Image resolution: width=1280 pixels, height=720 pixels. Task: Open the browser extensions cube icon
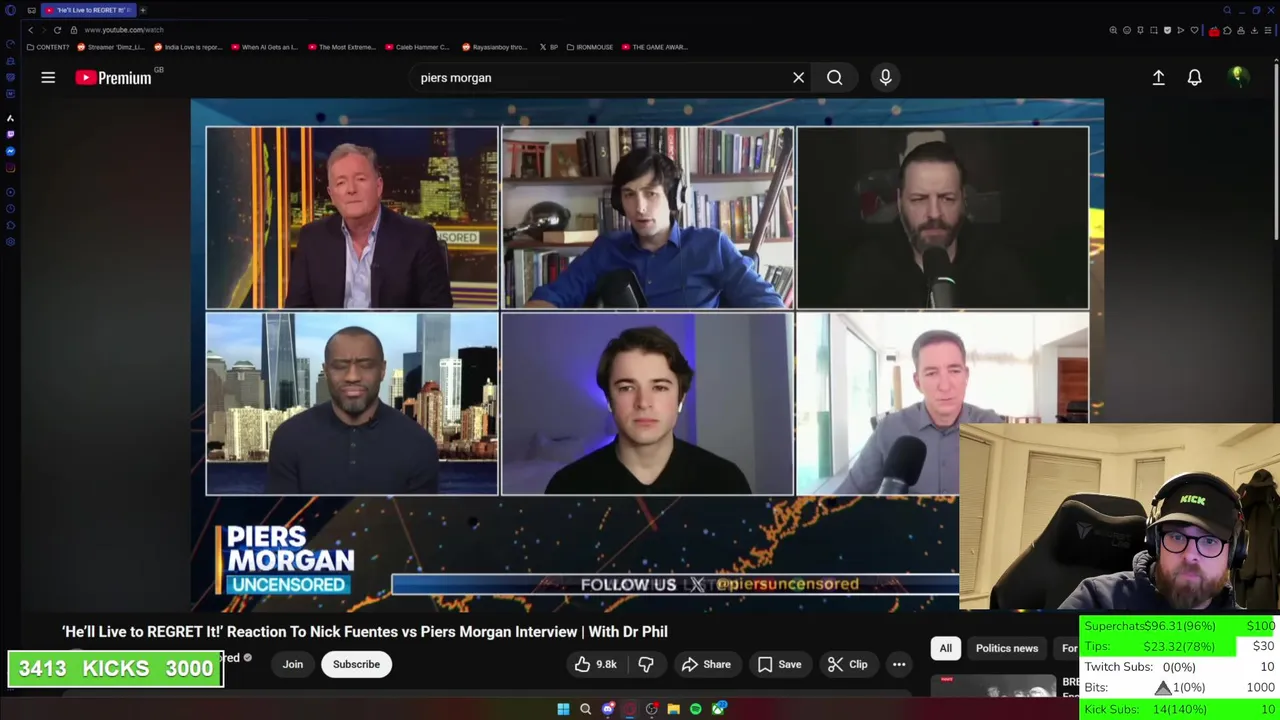(x=1227, y=30)
